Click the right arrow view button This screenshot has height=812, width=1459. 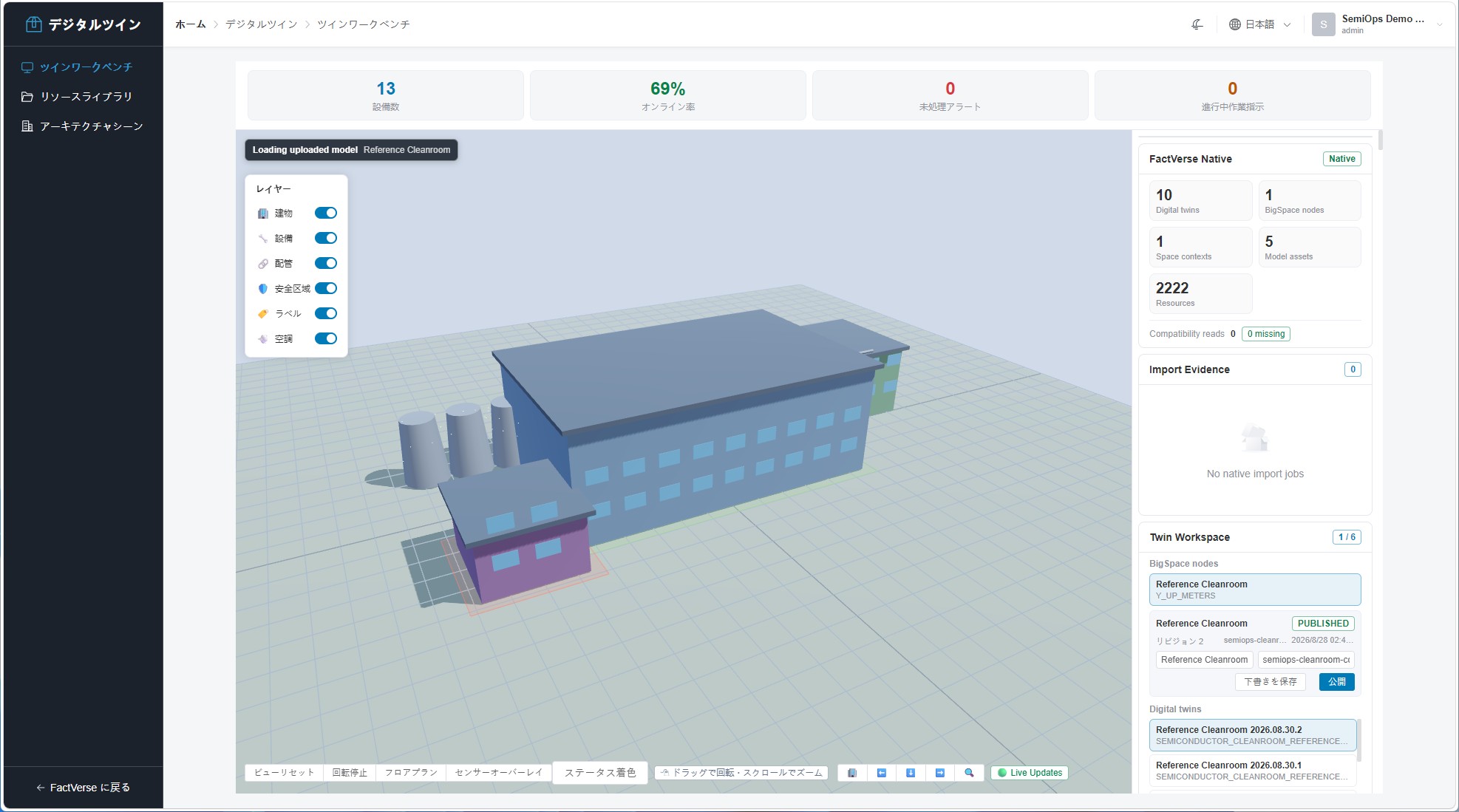click(939, 773)
